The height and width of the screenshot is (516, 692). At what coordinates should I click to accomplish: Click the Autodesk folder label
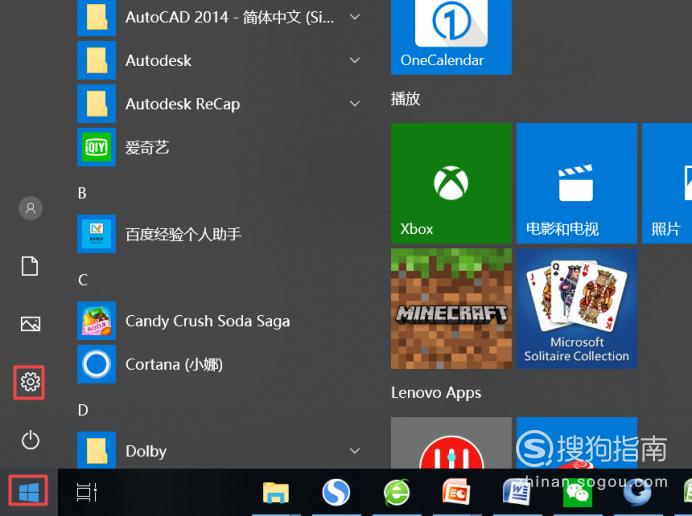coord(158,60)
